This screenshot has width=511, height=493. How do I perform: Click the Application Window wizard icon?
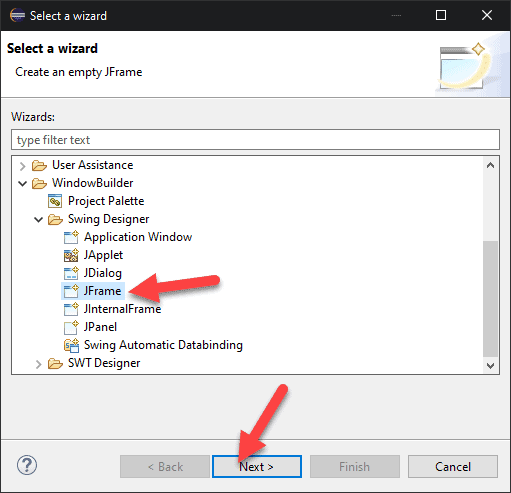click(x=71, y=237)
